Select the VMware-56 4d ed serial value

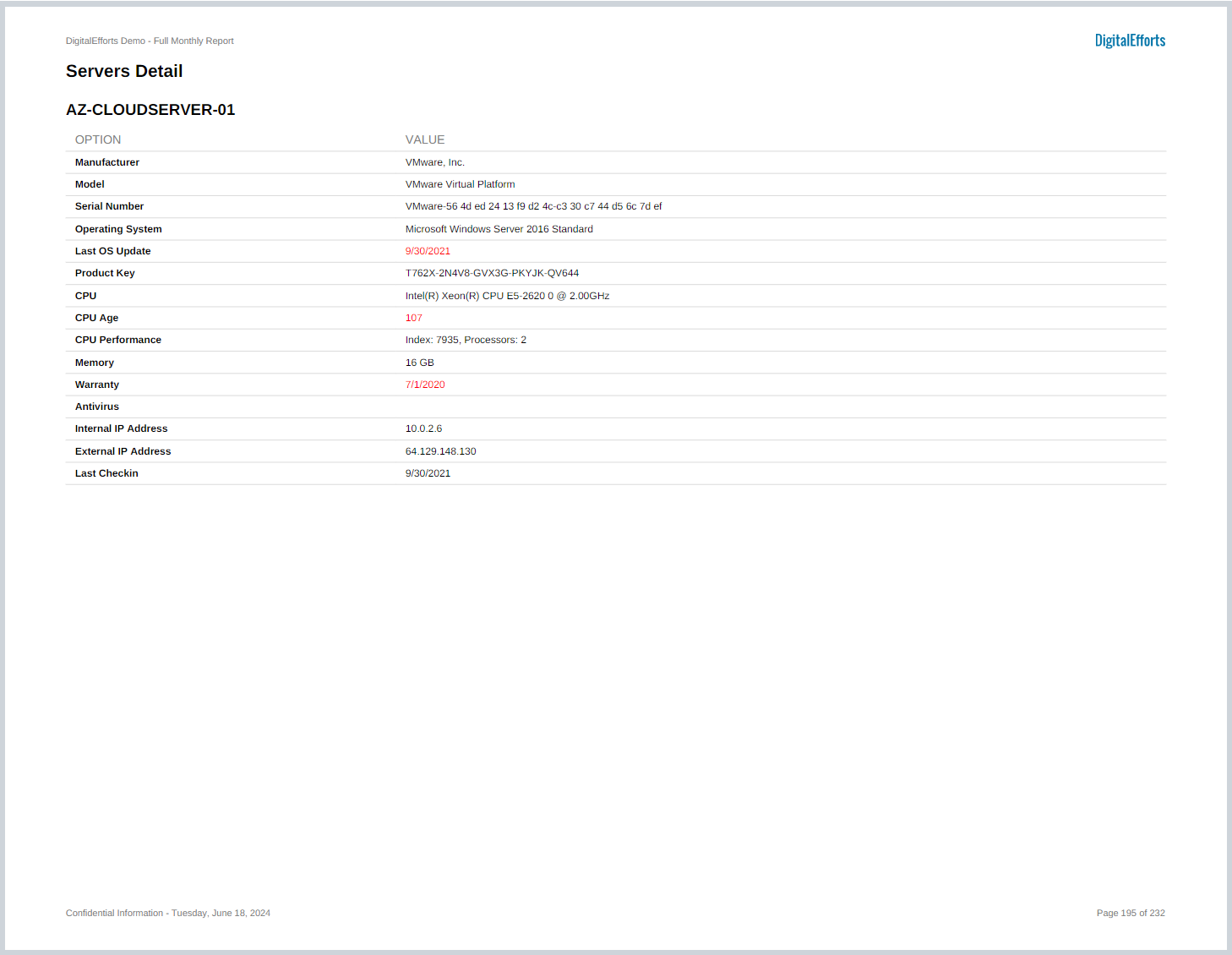[534, 206]
